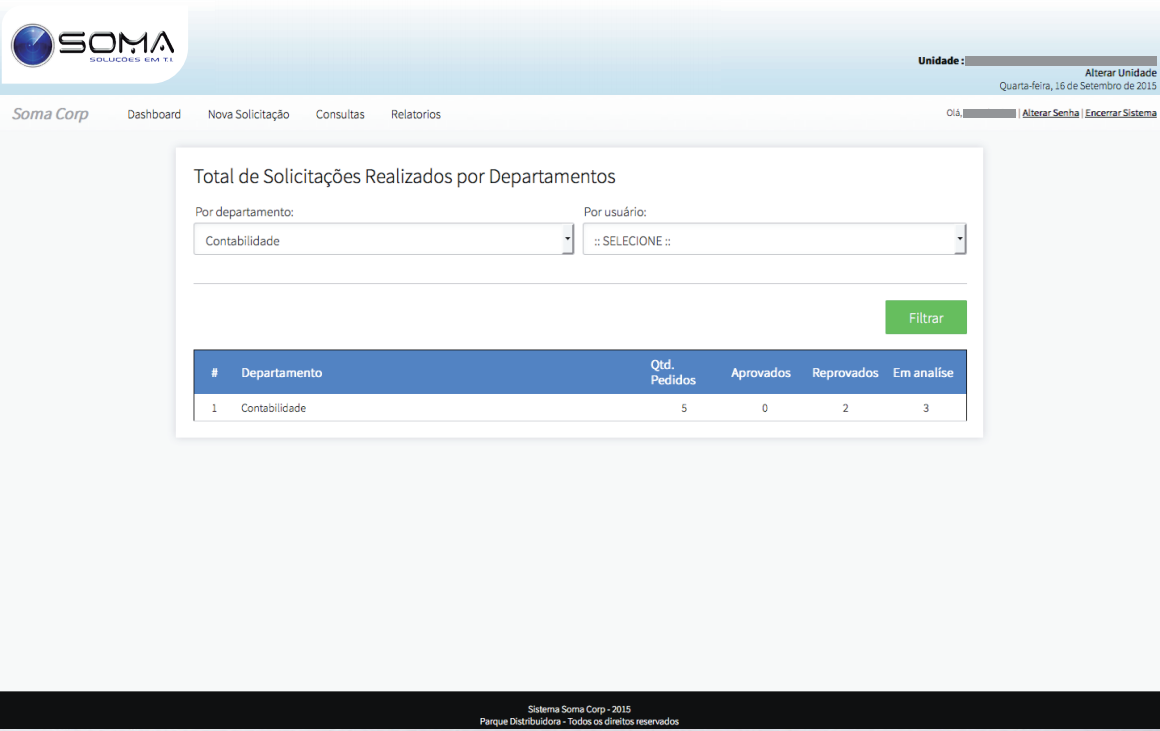Screen dimensions: 1160x731
Task: Click the Aprovados column header
Action: (x=760, y=373)
